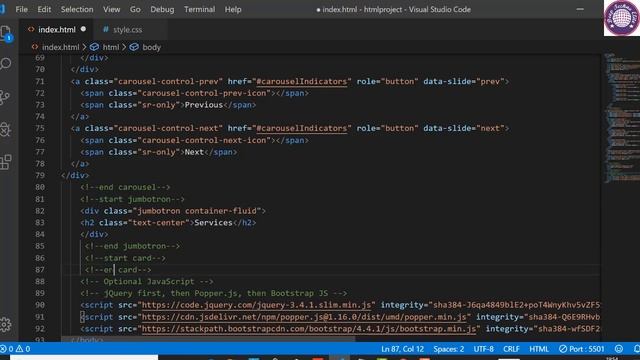The image size is (640, 360).
Task: Click the '<!--start jumbotron-->' comment
Action: coord(132,199)
